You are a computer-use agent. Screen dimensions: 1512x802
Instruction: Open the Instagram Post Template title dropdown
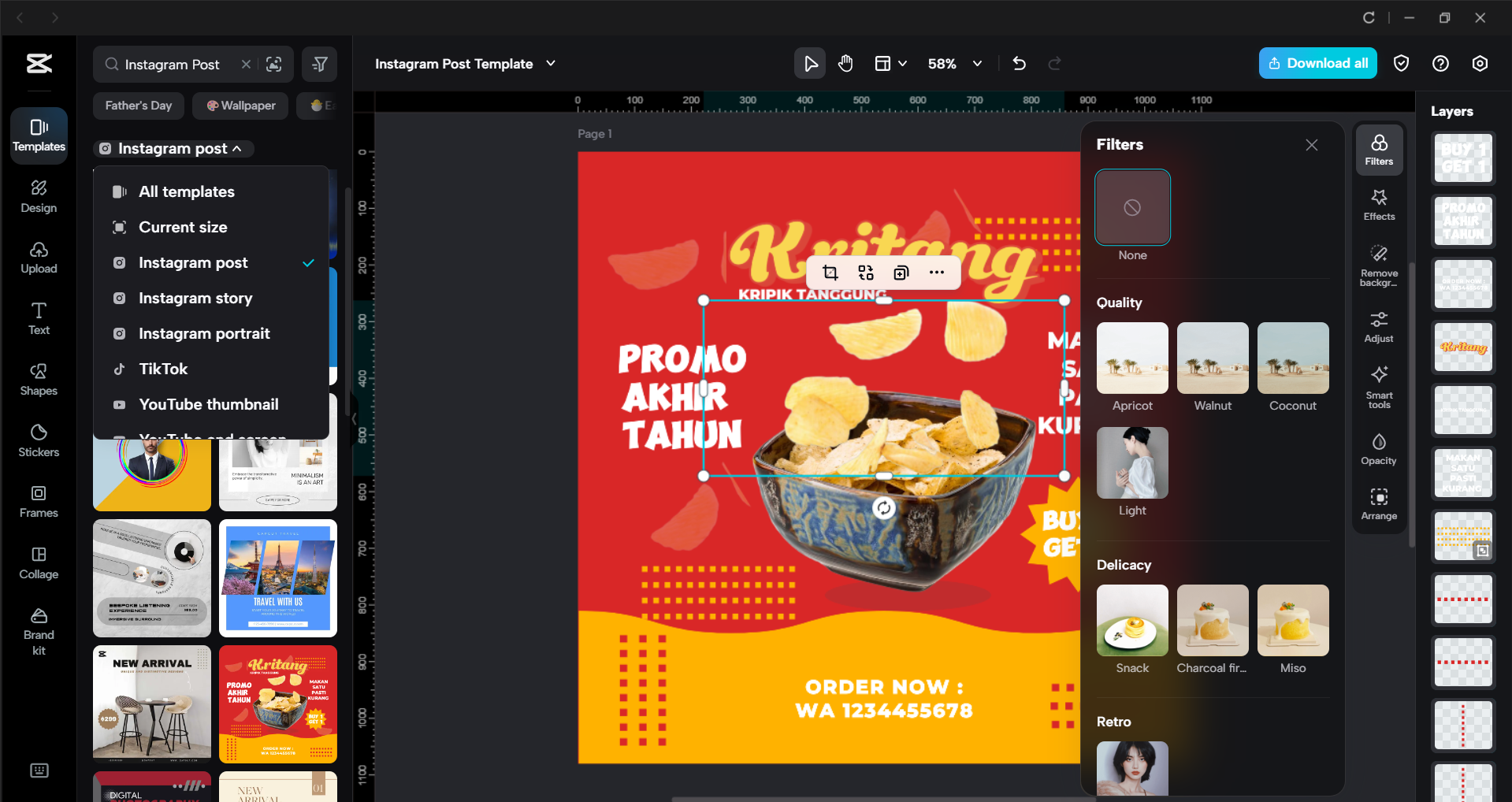pyautogui.click(x=550, y=64)
